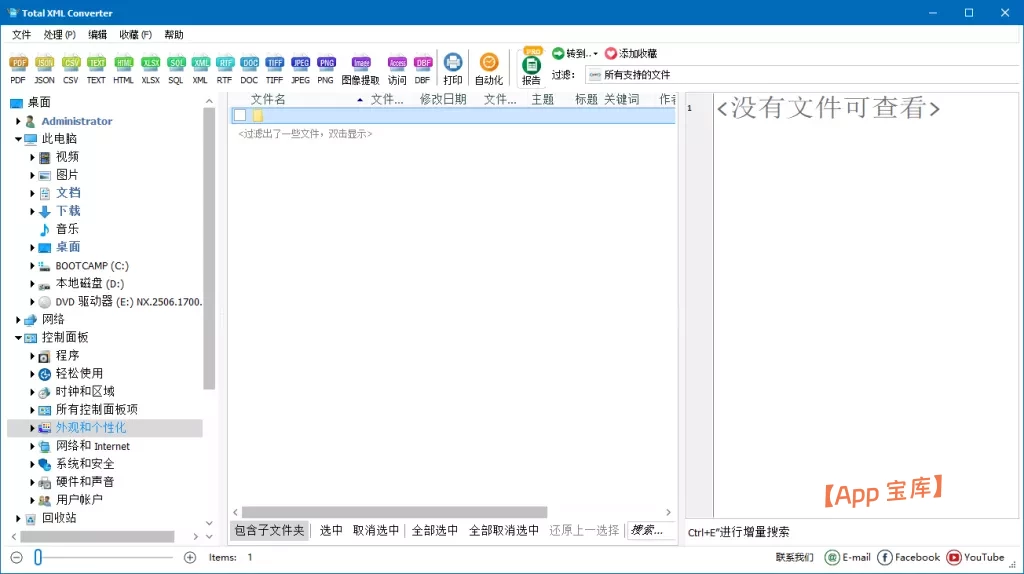Image resolution: width=1024 pixels, height=574 pixels.
Task: Collapse the 此电脑 tree node
Action: [18, 138]
